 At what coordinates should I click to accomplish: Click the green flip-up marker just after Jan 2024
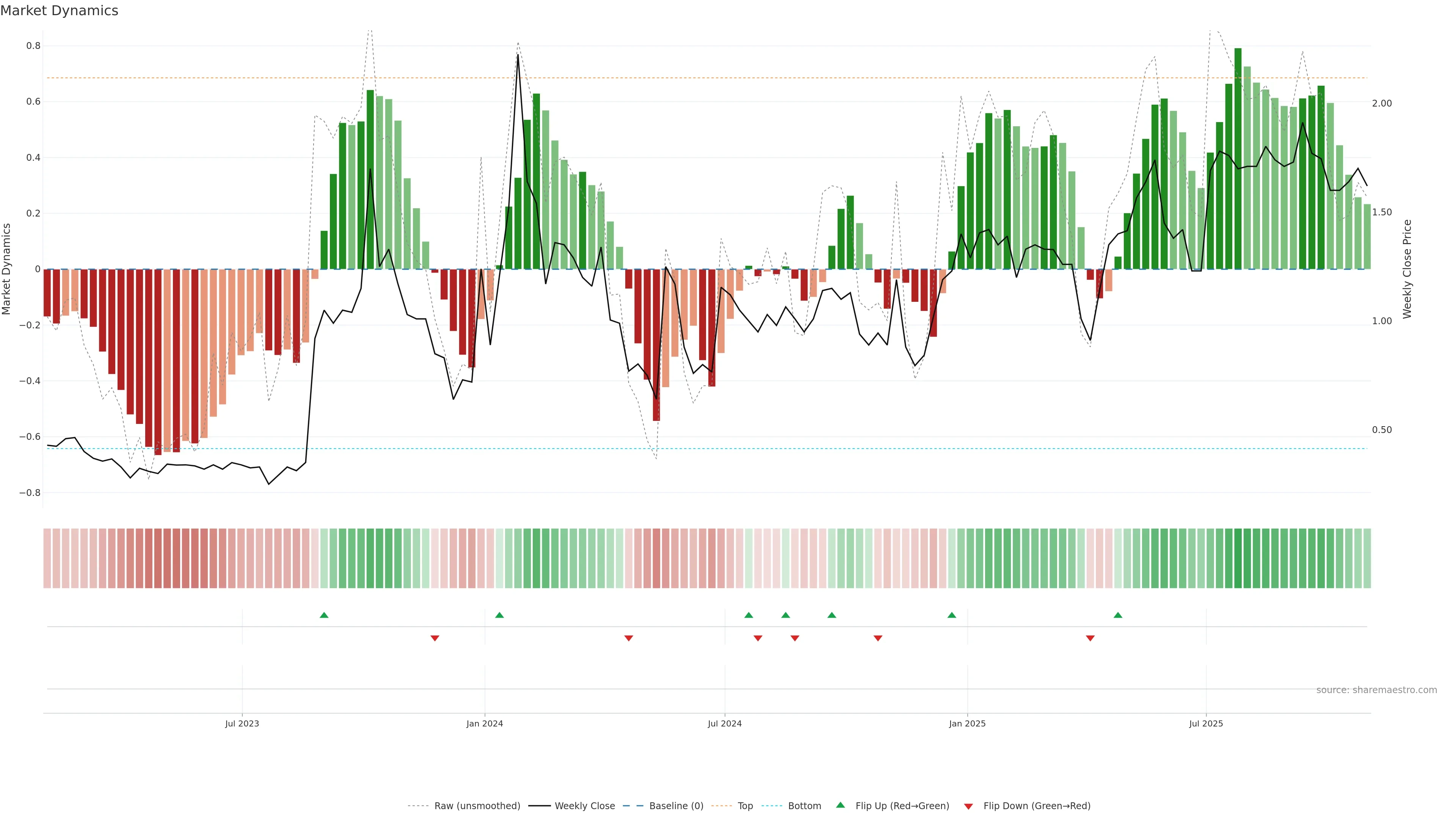[499, 615]
